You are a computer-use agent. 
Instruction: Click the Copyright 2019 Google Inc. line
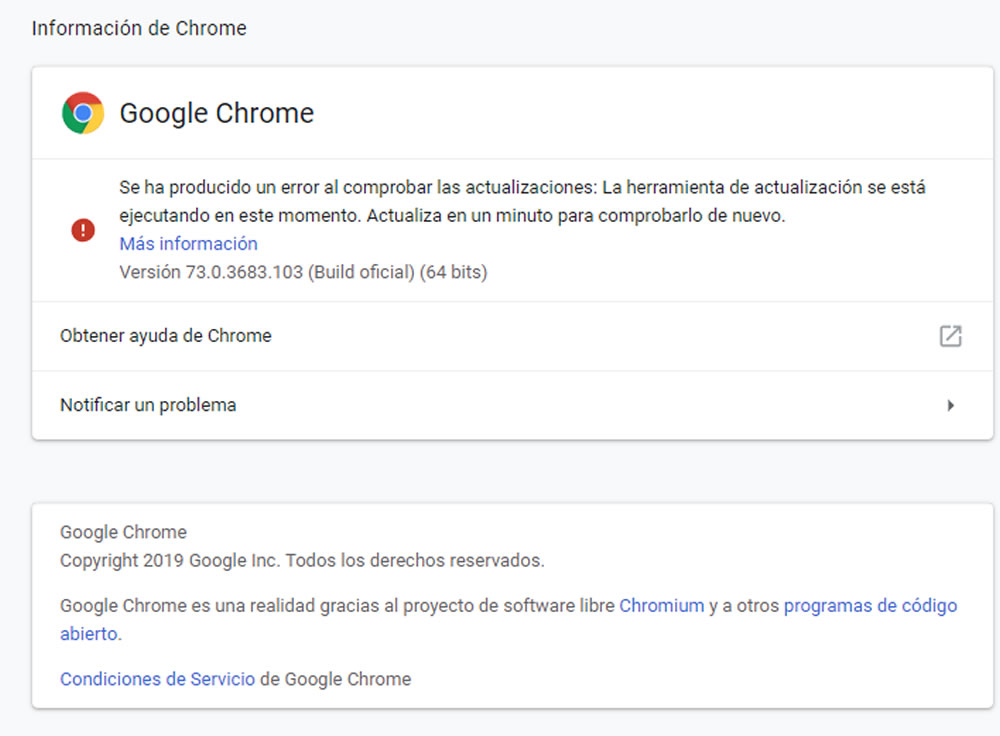(x=302, y=560)
